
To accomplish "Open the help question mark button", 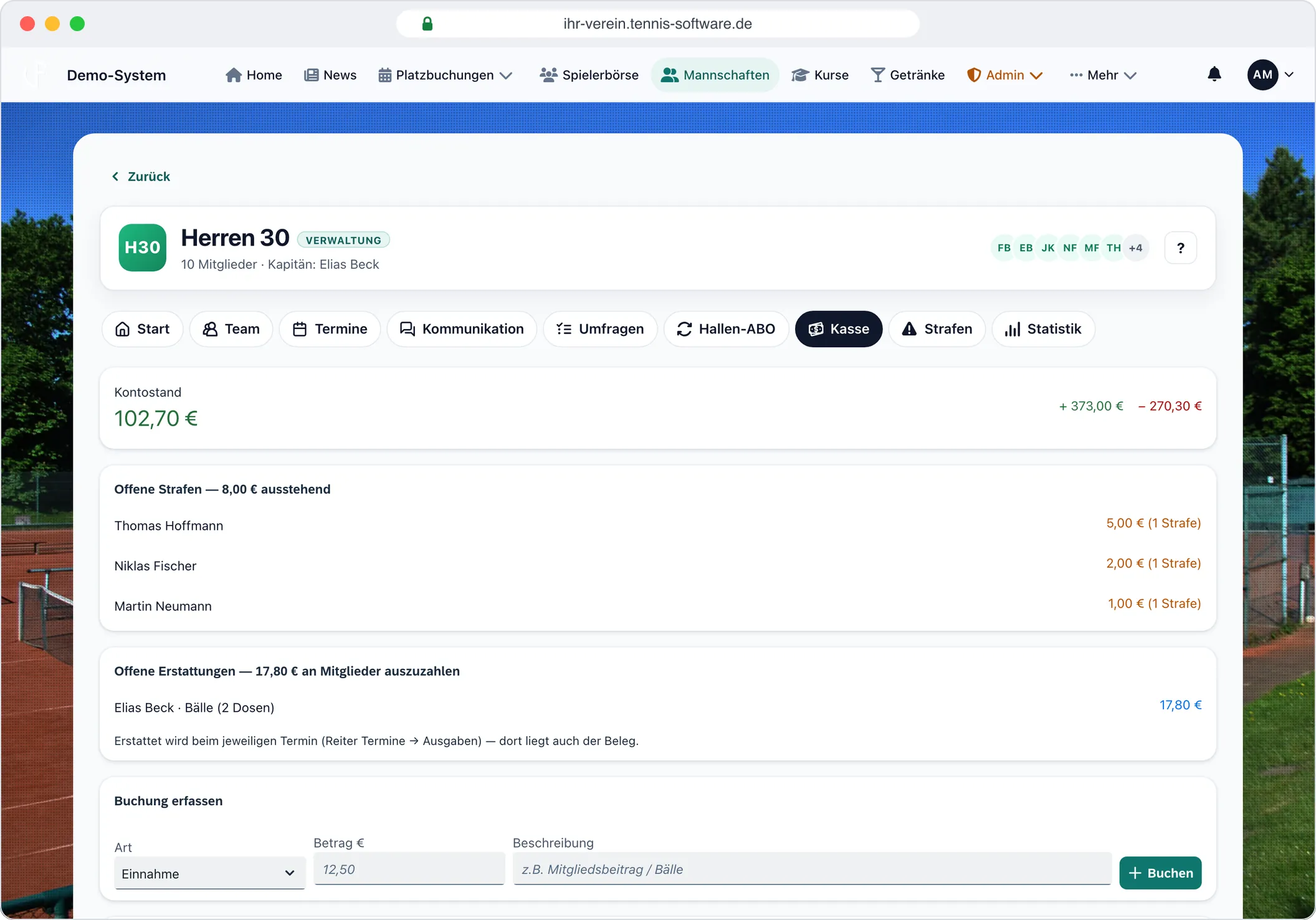I will coord(1180,248).
